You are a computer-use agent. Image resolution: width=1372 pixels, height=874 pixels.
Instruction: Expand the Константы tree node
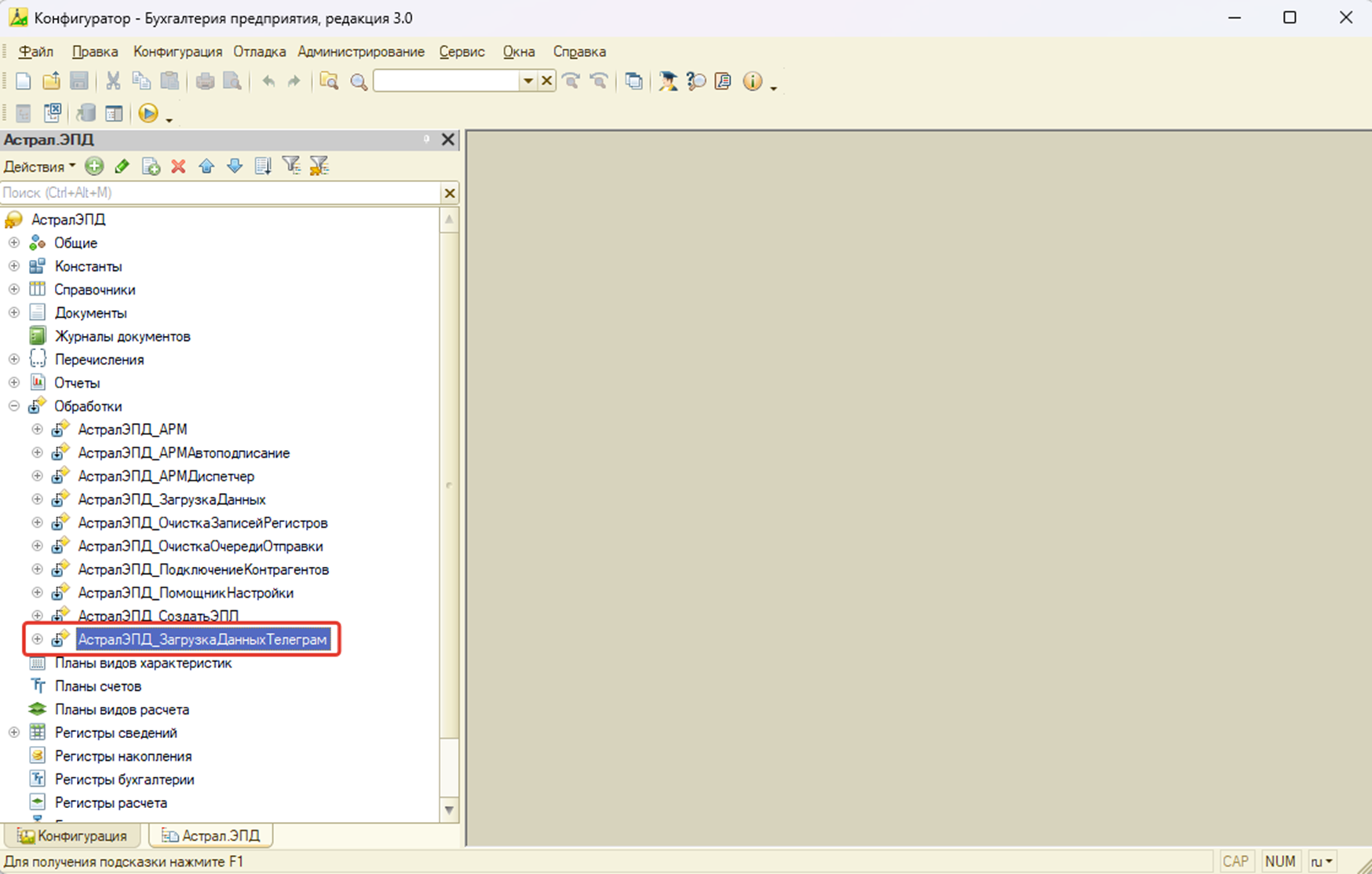[x=14, y=266]
